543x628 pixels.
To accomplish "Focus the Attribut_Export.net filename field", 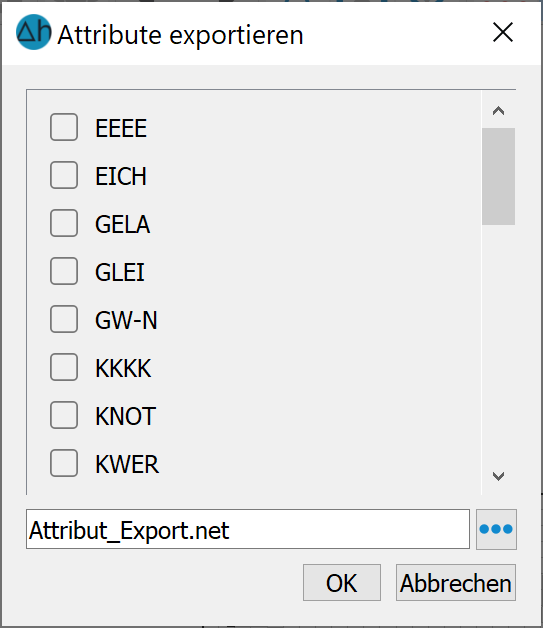I will [247, 529].
